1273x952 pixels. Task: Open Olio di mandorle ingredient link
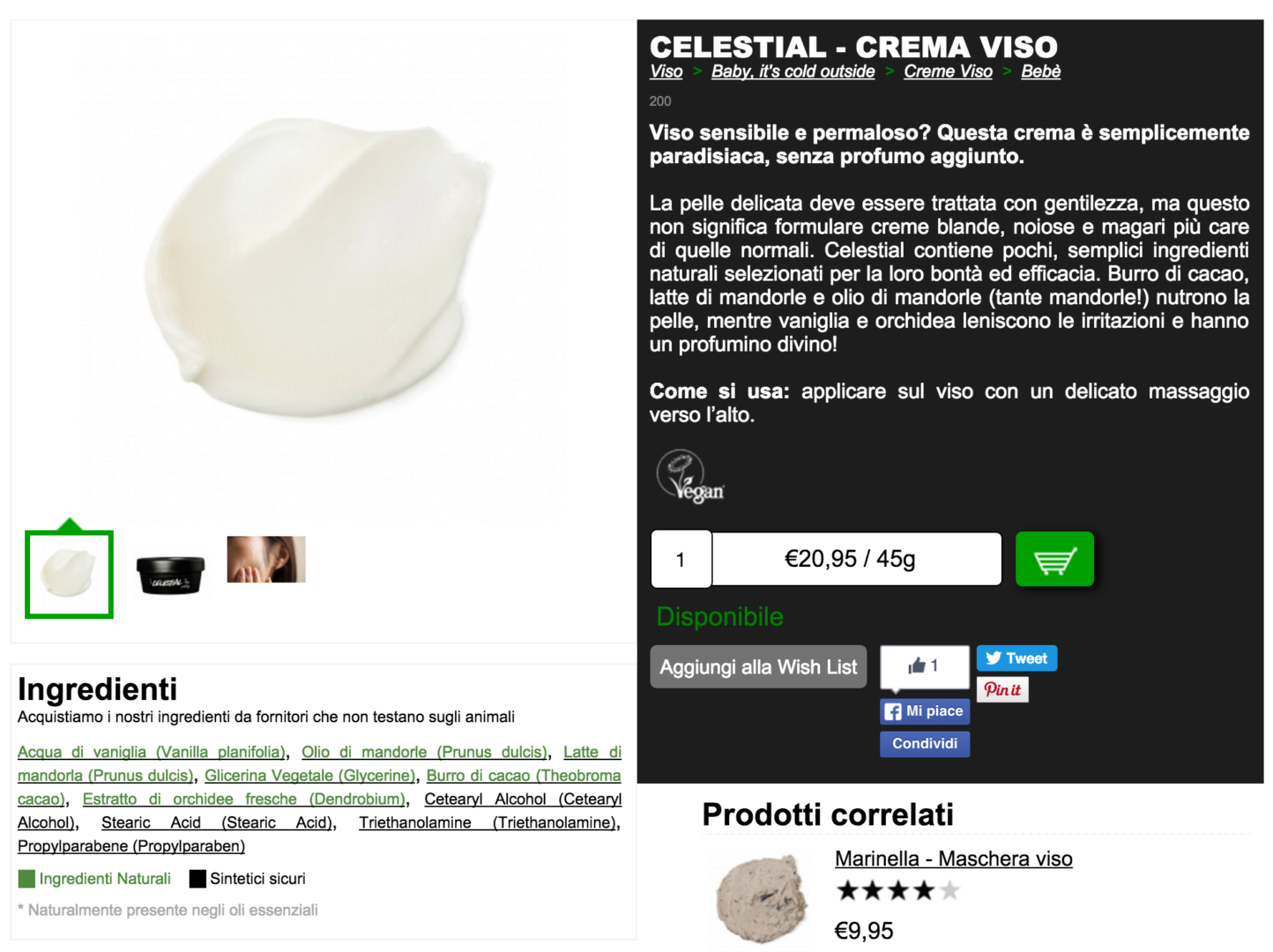click(x=423, y=752)
